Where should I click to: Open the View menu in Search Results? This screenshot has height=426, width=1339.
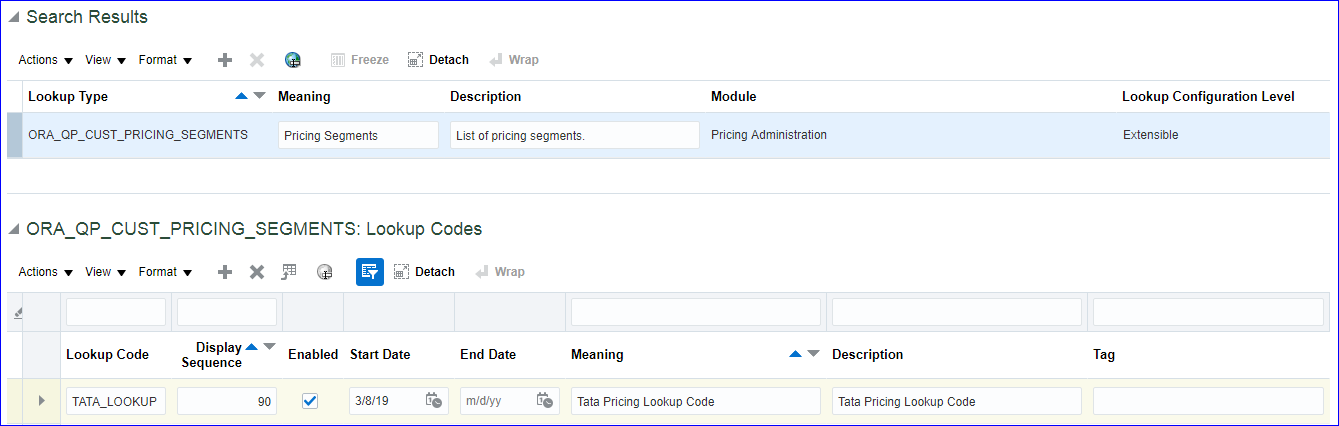point(105,60)
